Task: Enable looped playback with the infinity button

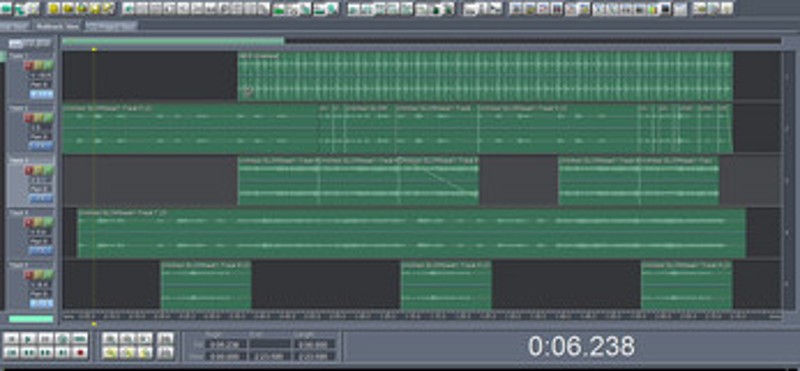Action: pos(79,338)
